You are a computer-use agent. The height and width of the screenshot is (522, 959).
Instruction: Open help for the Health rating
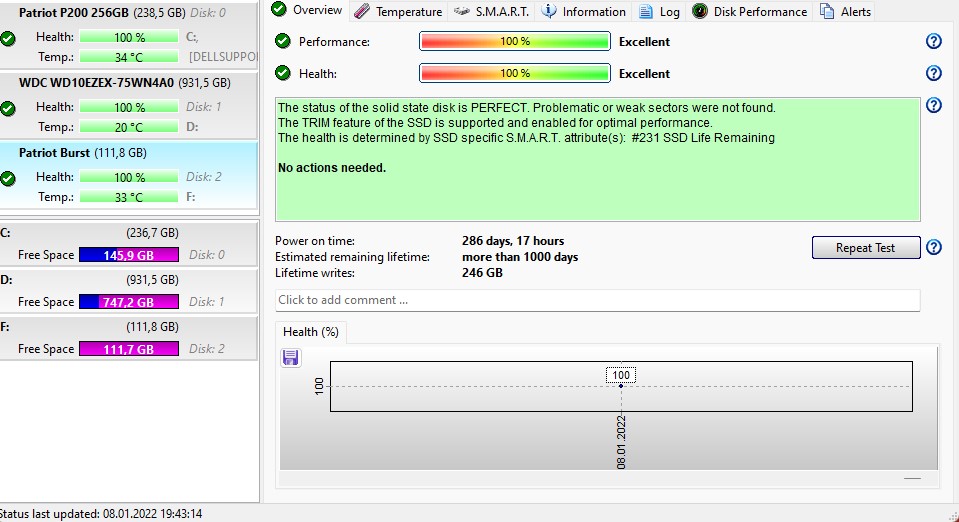[x=933, y=73]
